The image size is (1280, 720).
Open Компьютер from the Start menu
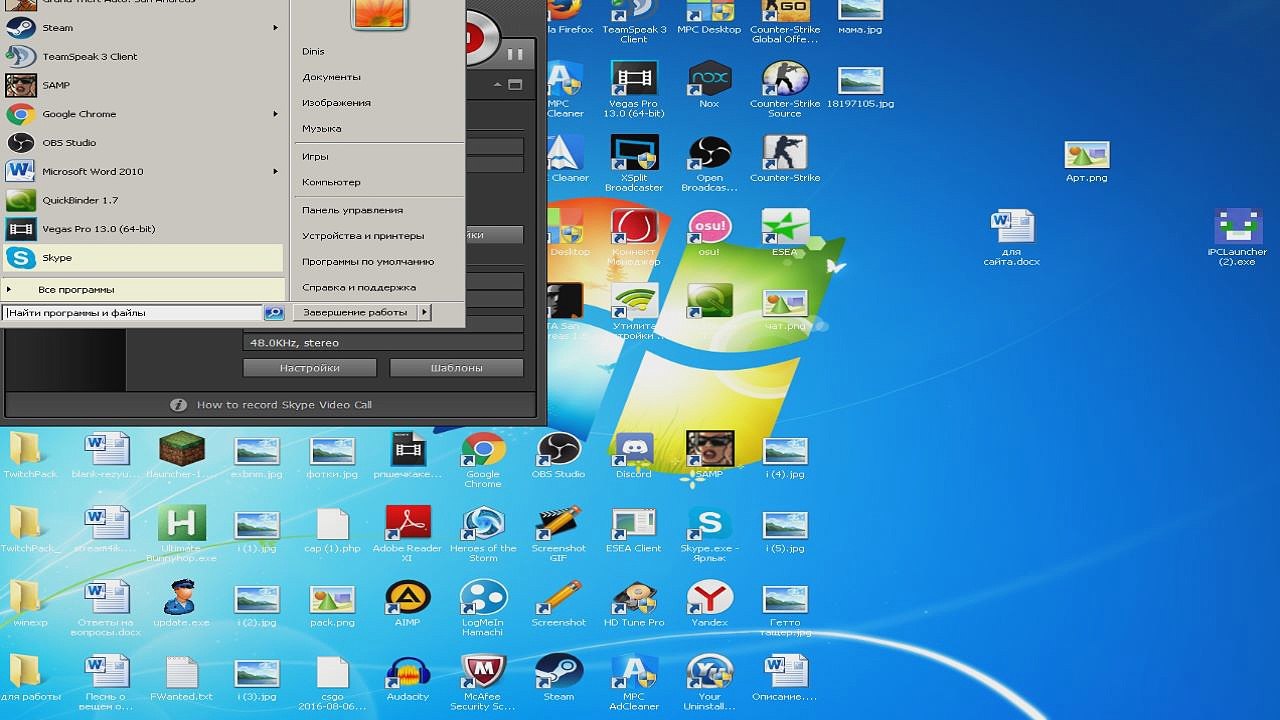(331, 183)
